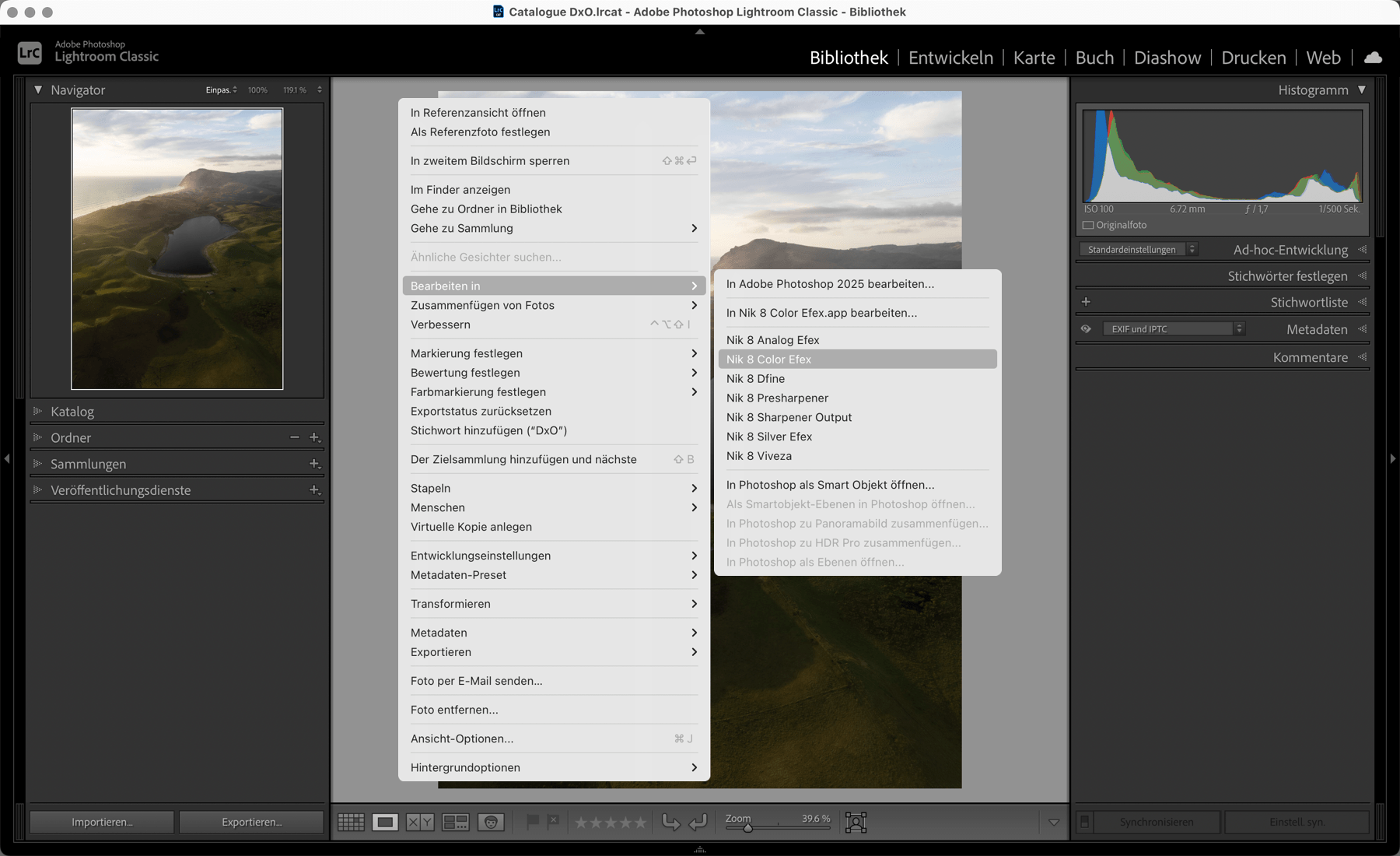Open Hintergrundoptionen submenu
The image size is (1400, 856).
tap(554, 767)
